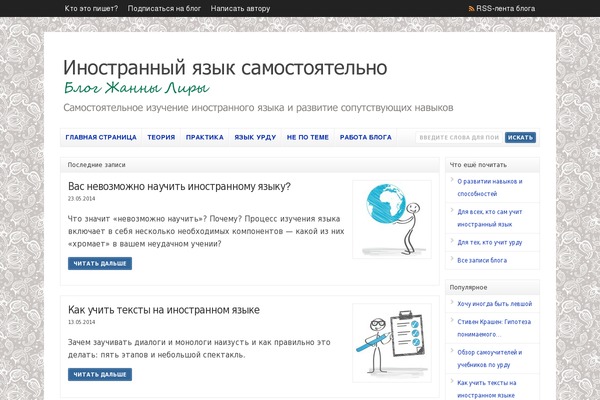Open the 'Язык урду' menu item

[255, 137]
